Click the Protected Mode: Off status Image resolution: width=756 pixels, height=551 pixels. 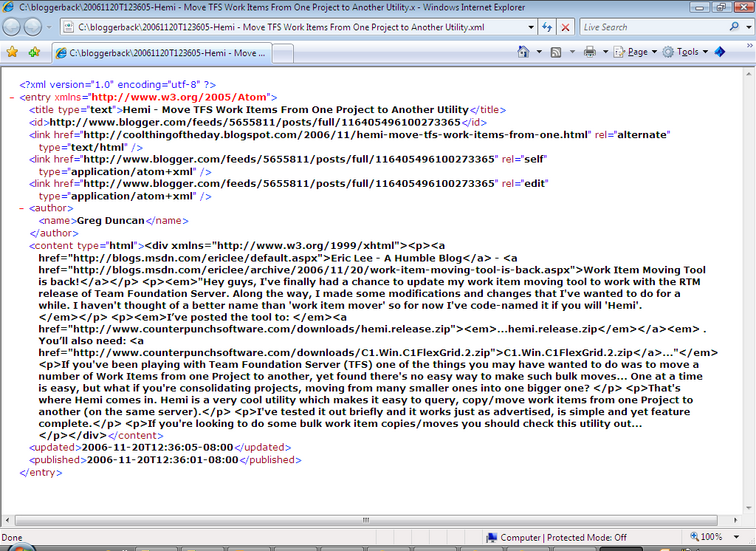click(587, 538)
